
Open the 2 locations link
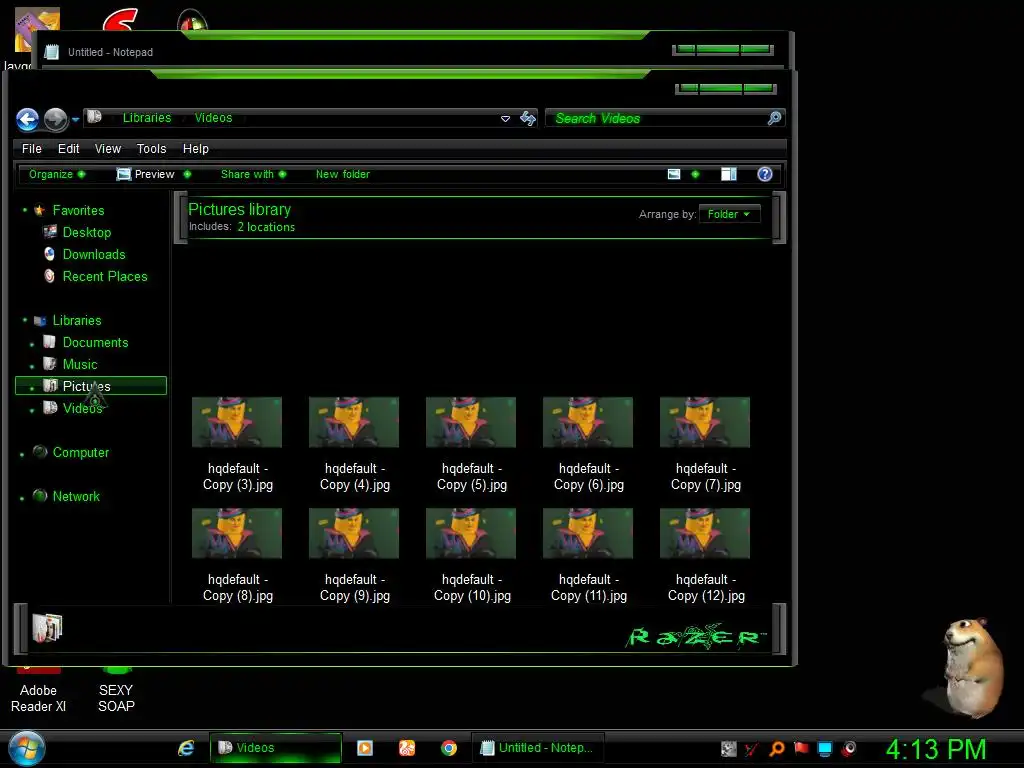pyautogui.click(x=266, y=227)
